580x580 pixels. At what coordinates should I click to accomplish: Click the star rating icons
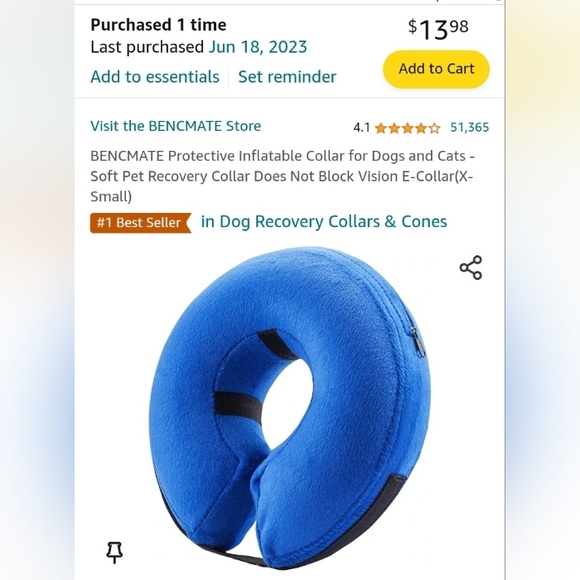(407, 128)
